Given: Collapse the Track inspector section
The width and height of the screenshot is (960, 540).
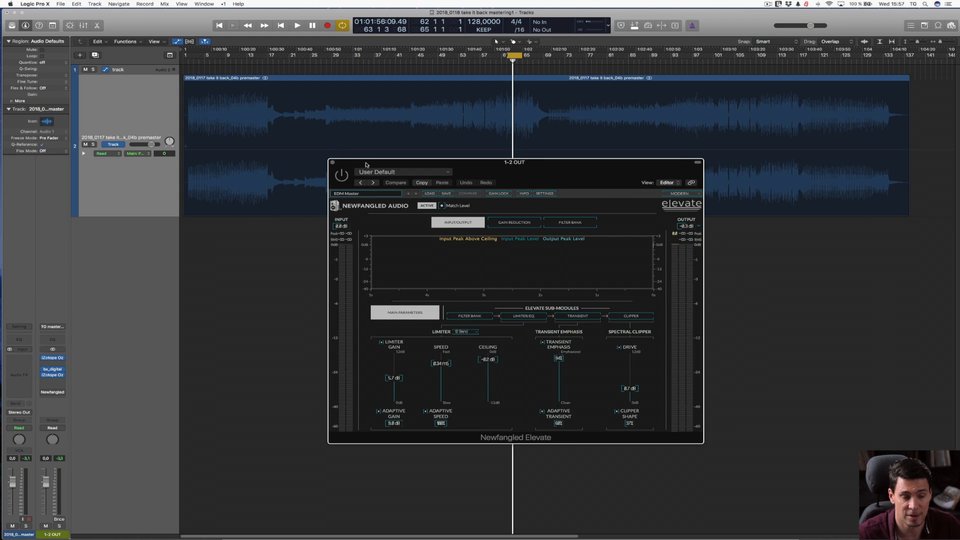Looking at the screenshot, I should [x=9, y=109].
